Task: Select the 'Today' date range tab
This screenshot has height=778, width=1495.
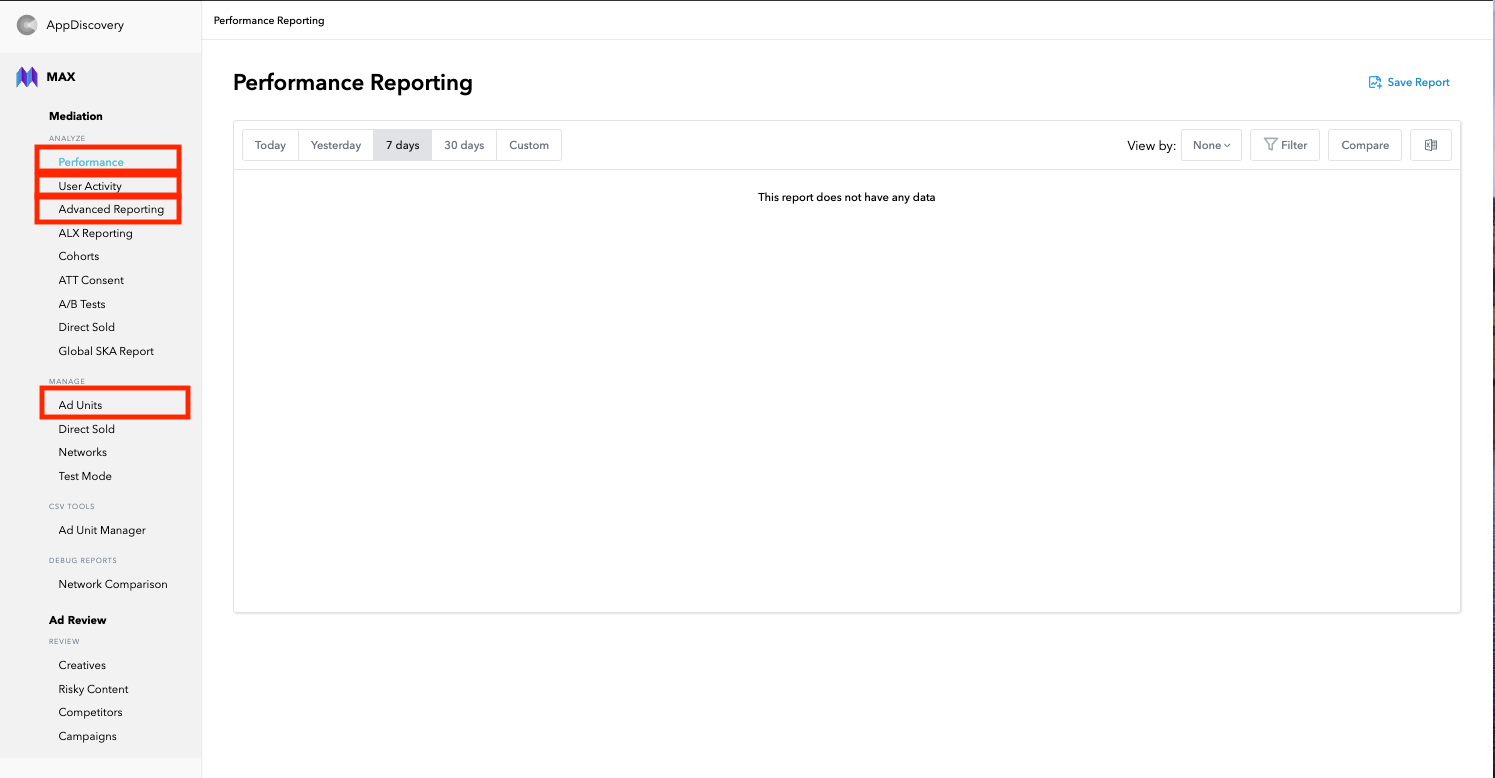Action: click(269, 145)
